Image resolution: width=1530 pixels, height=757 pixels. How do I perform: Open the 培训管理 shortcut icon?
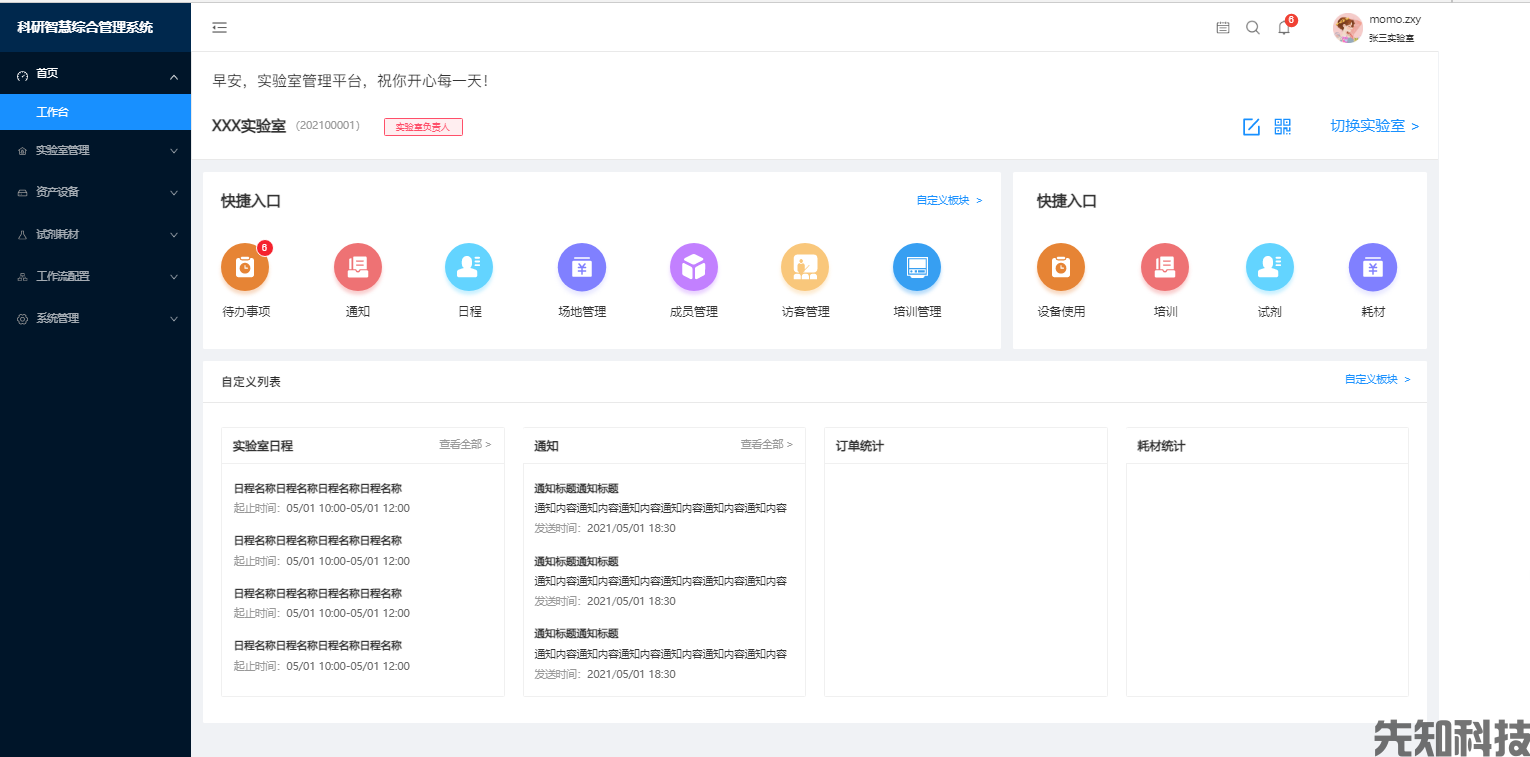[x=917, y=267]
